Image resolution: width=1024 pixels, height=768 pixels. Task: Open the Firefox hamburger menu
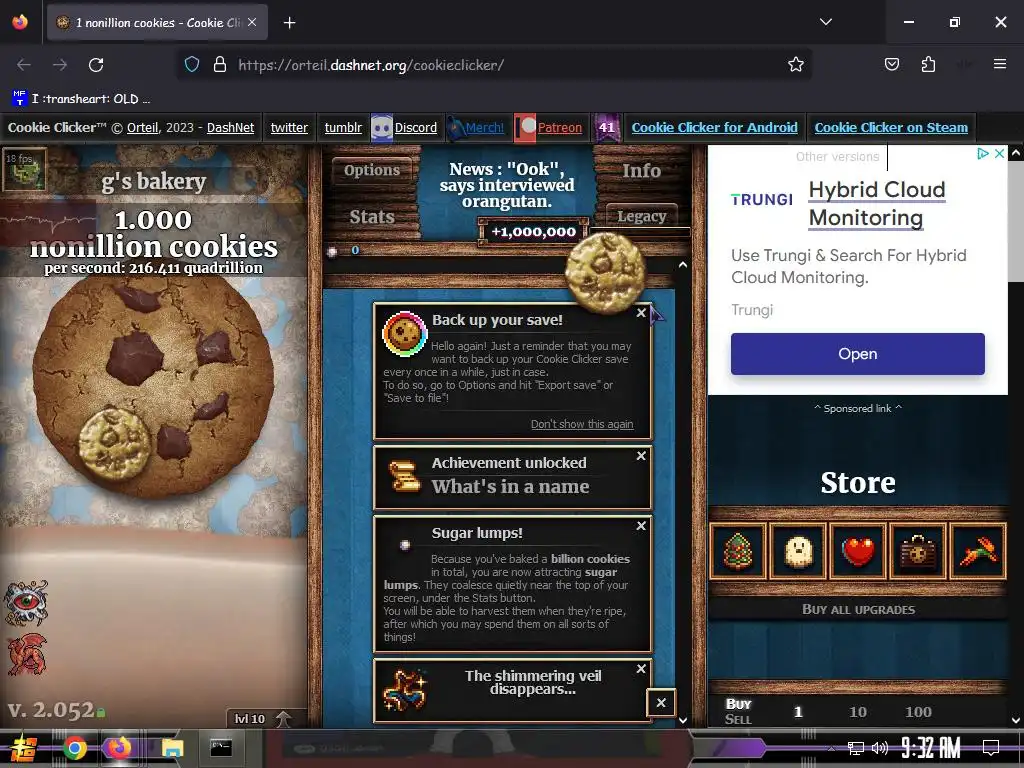pos(999,64)
